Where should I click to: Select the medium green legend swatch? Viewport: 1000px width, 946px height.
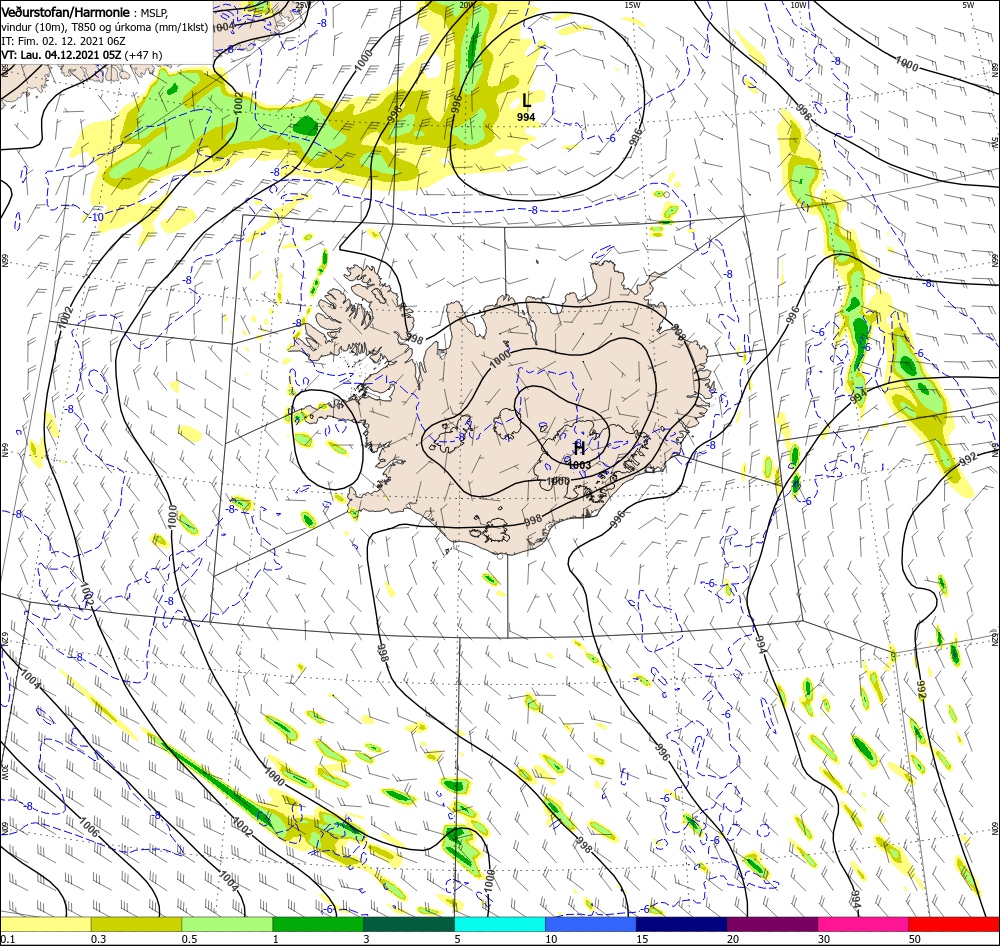coord(318,924)
